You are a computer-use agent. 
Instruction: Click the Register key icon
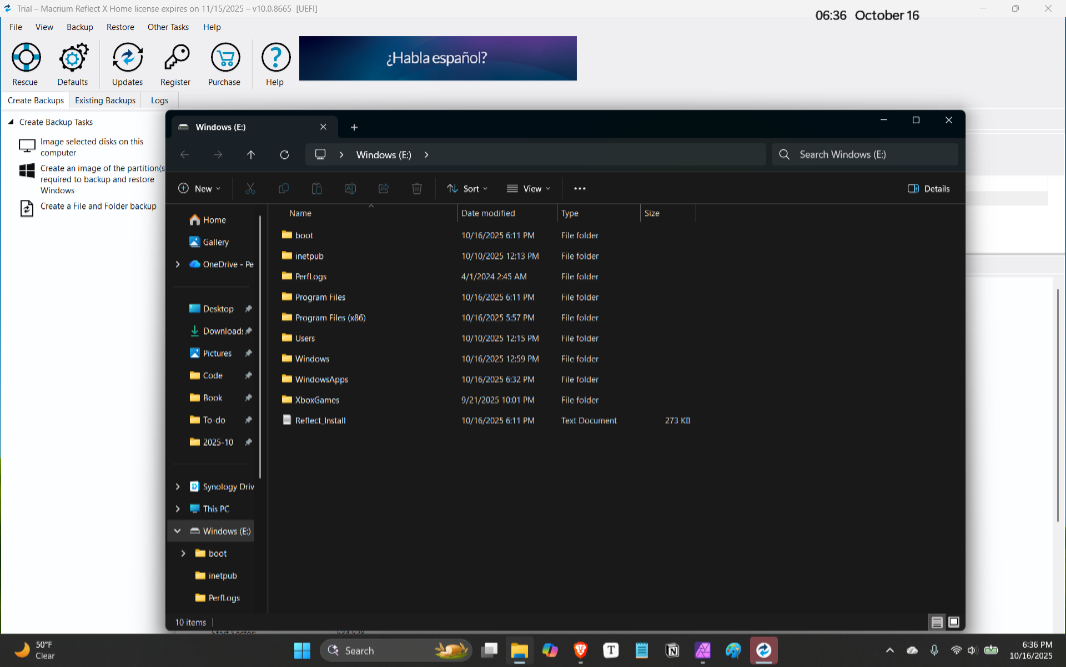(176, 64)
